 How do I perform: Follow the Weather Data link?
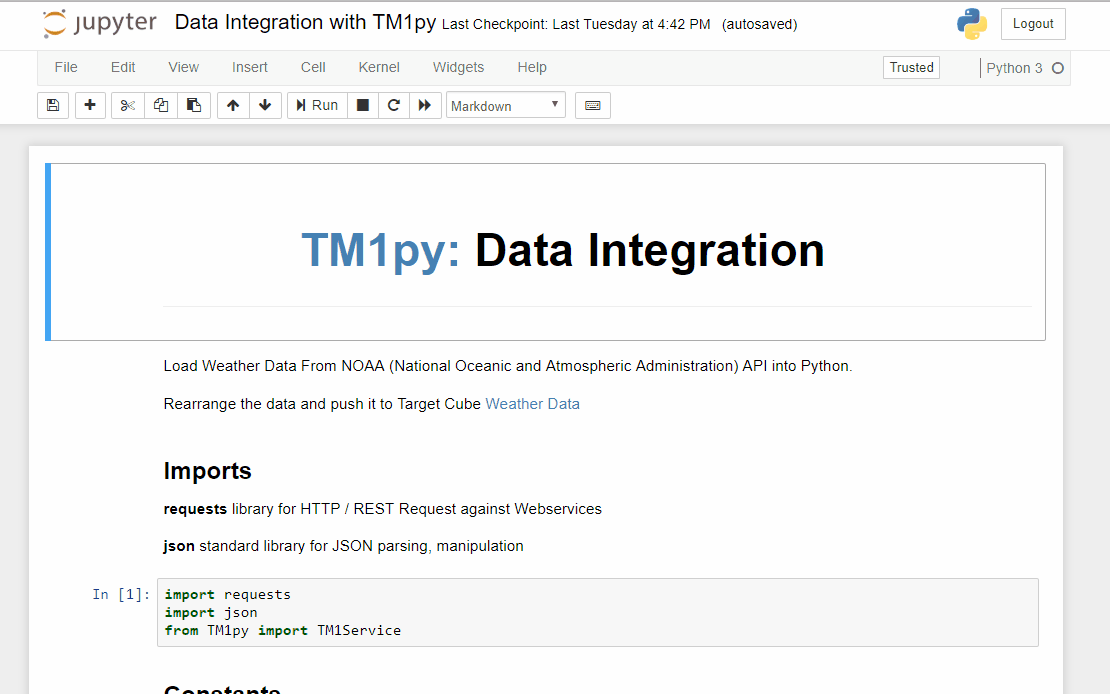point(532,404)
